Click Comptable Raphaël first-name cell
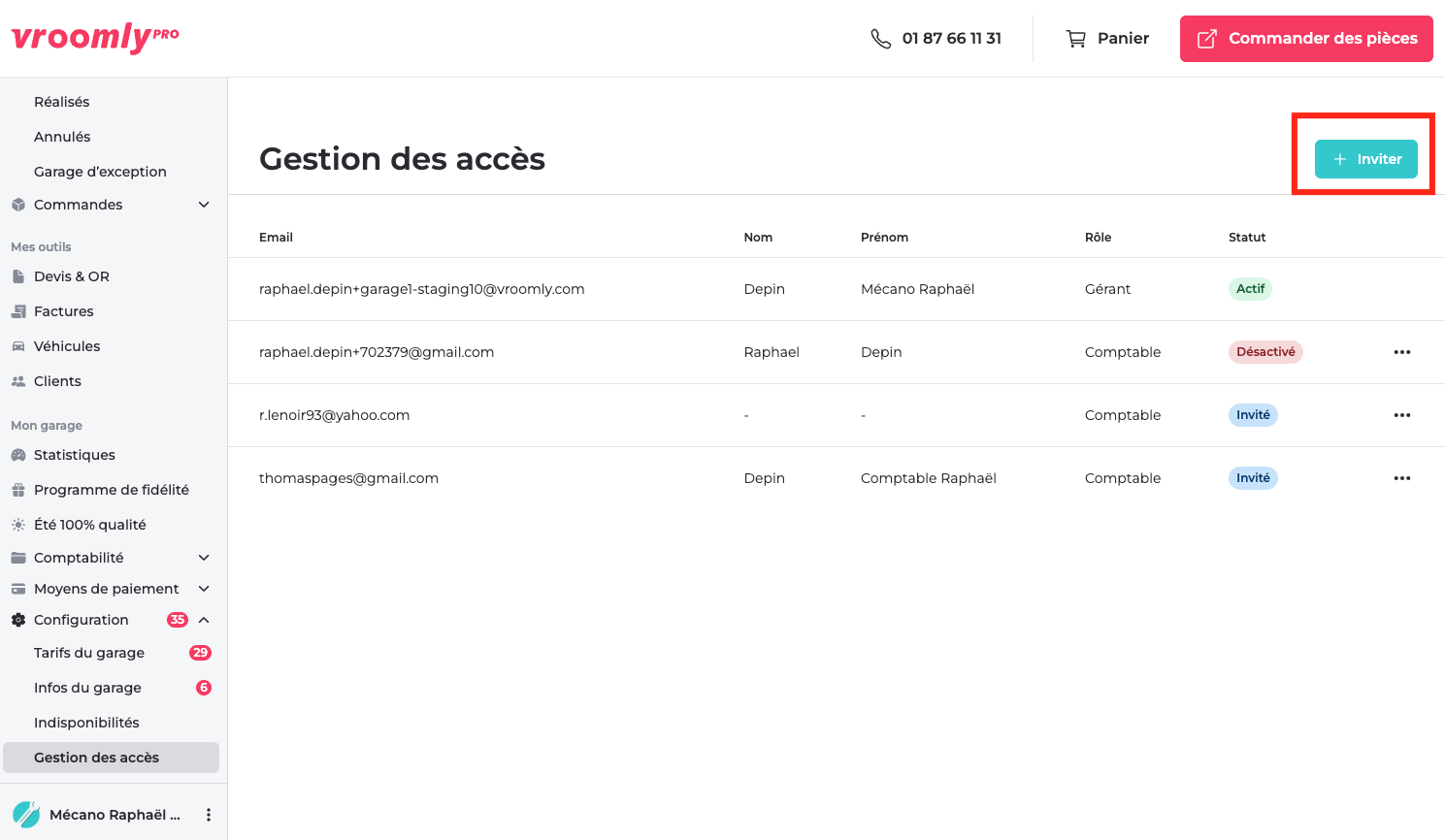 pyautogui.click(x=929, y=478)
